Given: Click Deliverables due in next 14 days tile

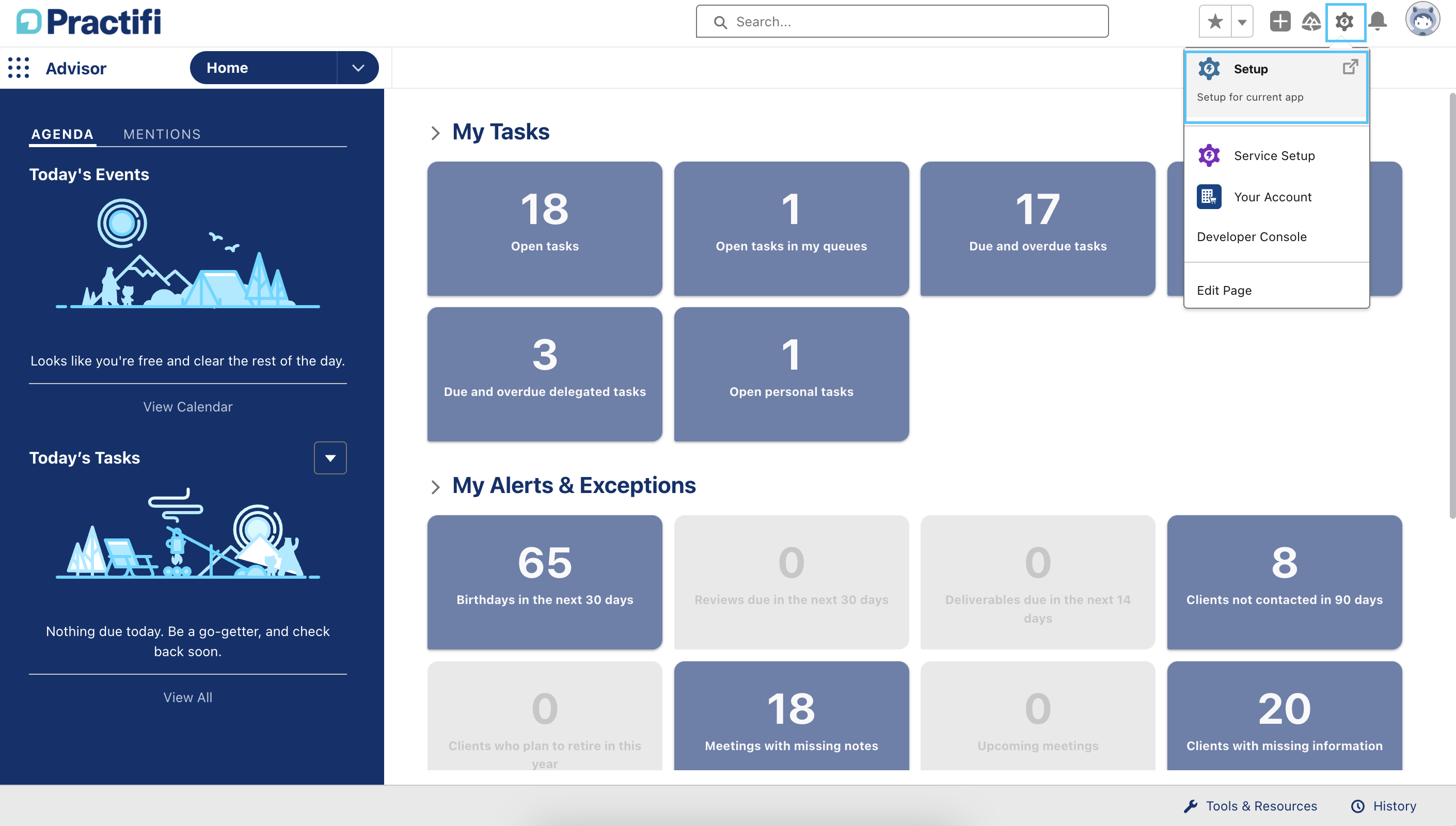Looking at the screenshot, I should [x=1037, y=582].
